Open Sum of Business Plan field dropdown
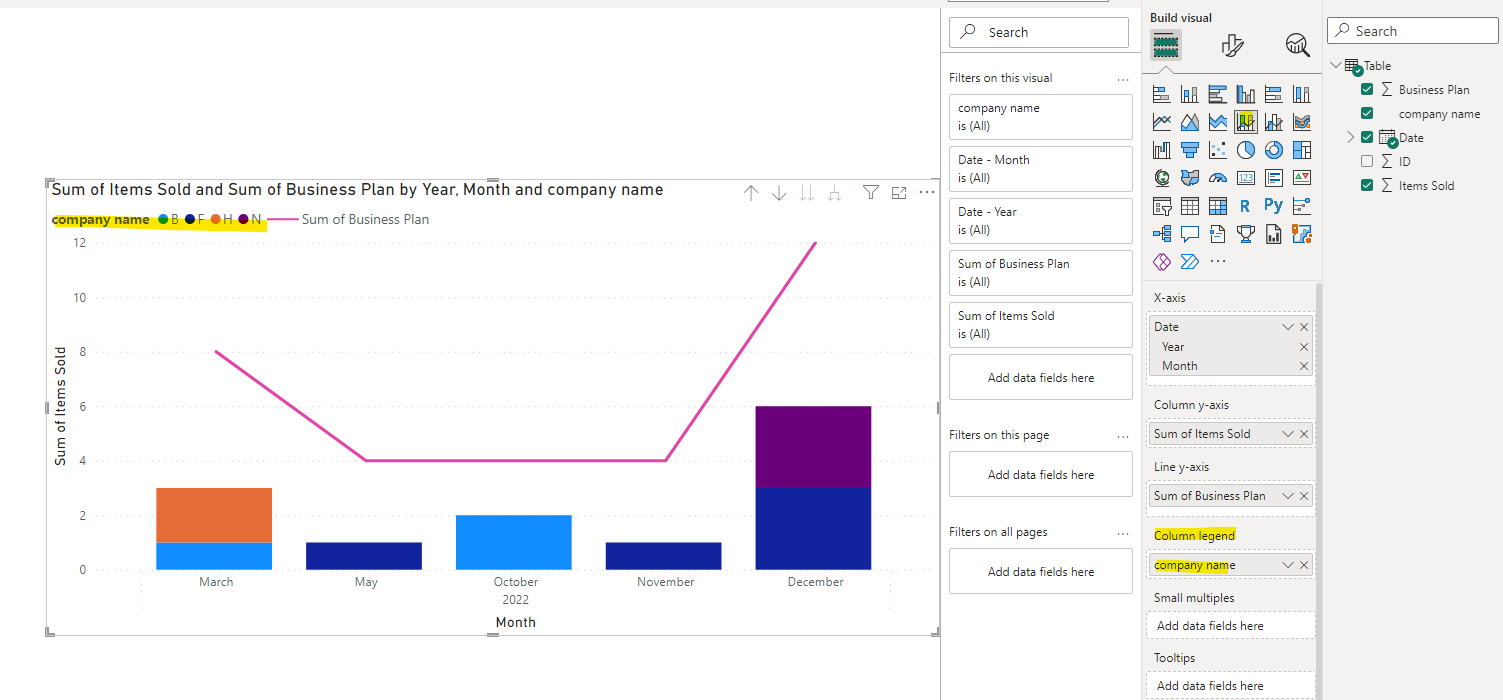Screen dimensions: 1503x700 (x=1288, y=496)
